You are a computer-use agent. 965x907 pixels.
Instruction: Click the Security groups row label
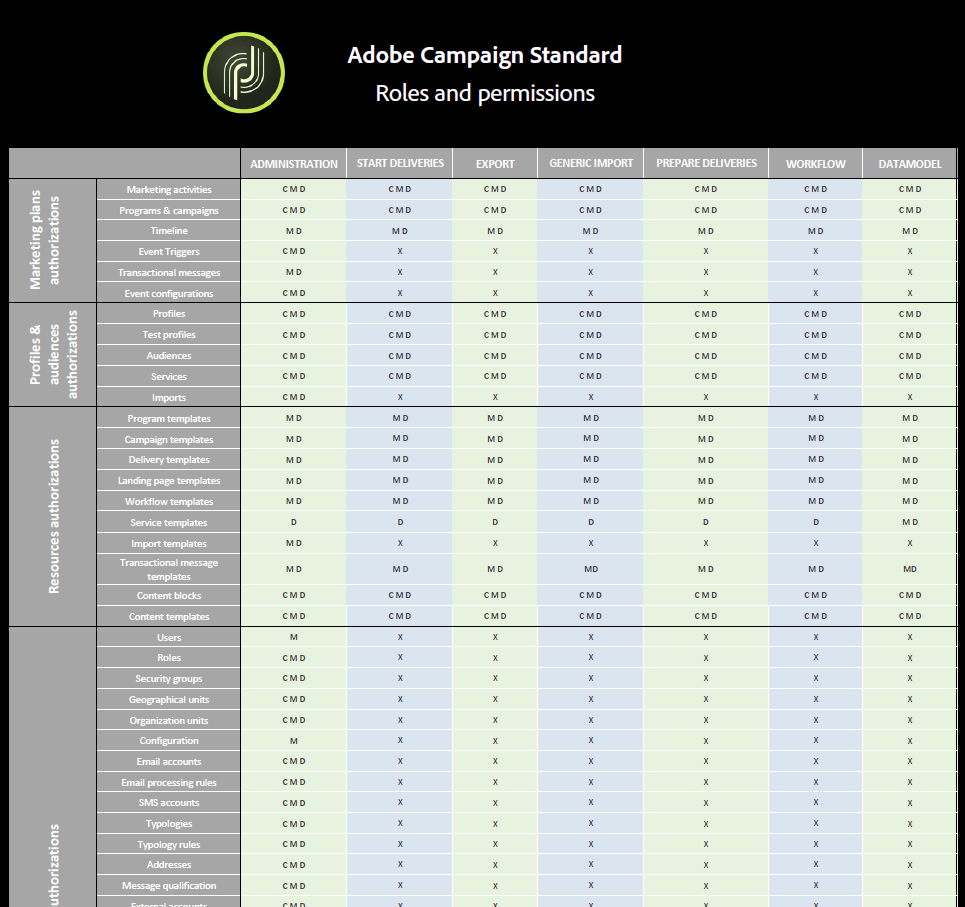169,679
